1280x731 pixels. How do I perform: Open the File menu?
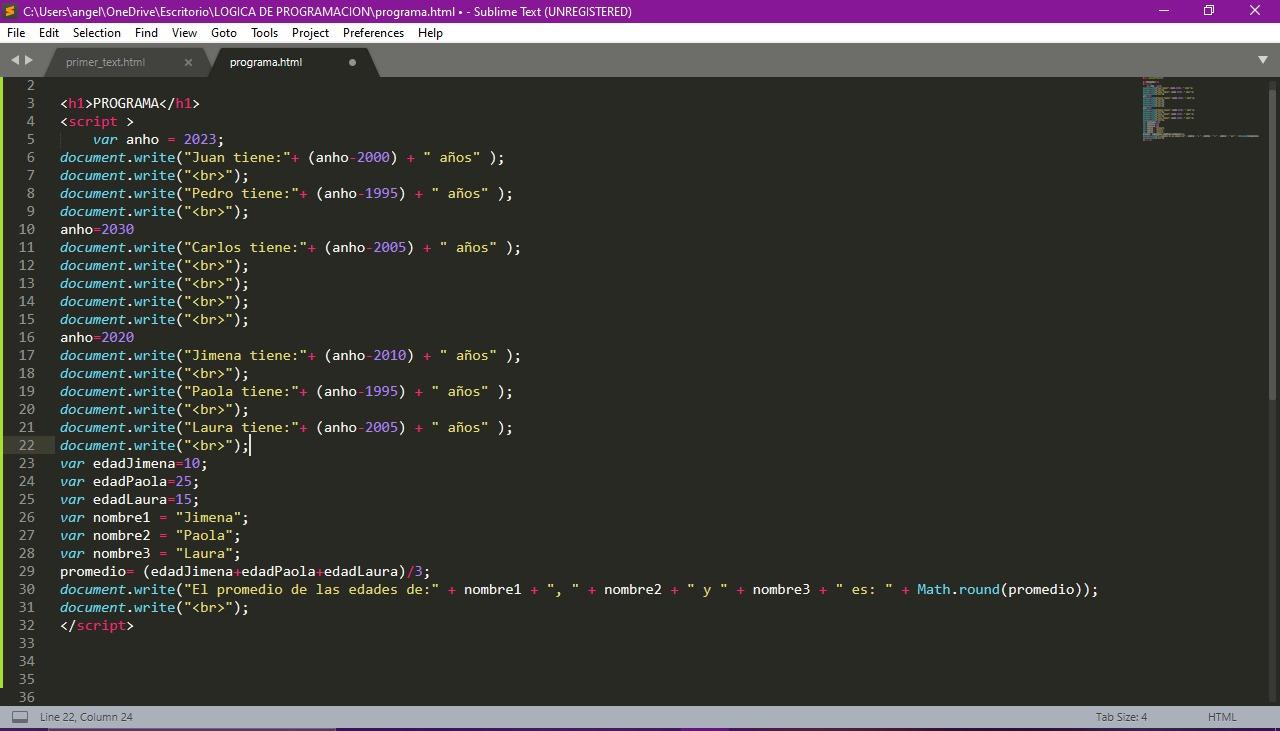[16, 33]
